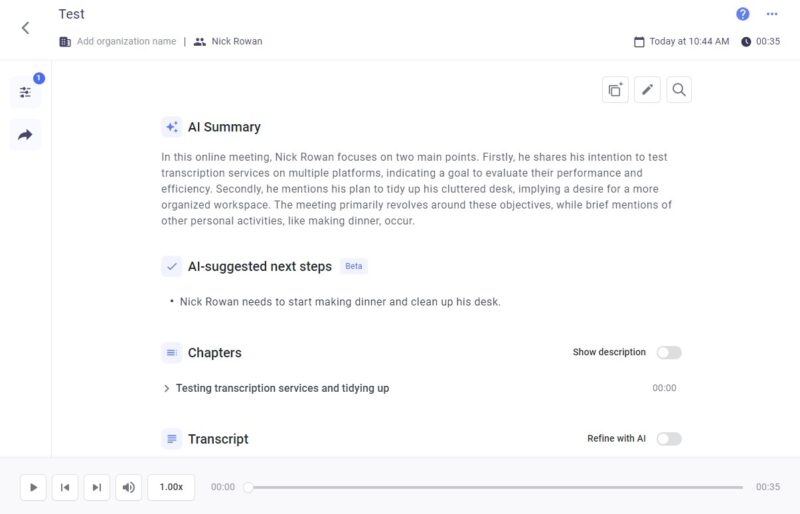This screenshot has height=514, width=800.
Task: Click the meeting title Test
Action: [72, 14]
